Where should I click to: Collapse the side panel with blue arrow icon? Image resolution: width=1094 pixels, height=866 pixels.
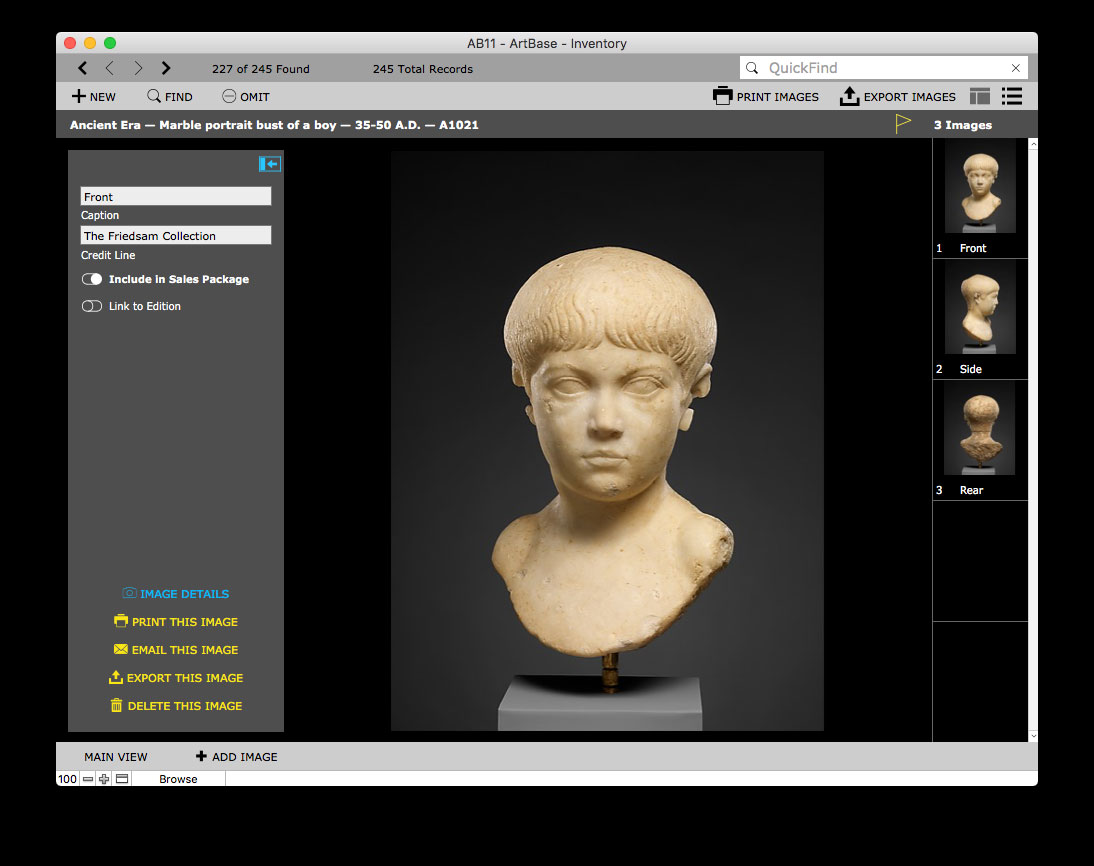270,164
